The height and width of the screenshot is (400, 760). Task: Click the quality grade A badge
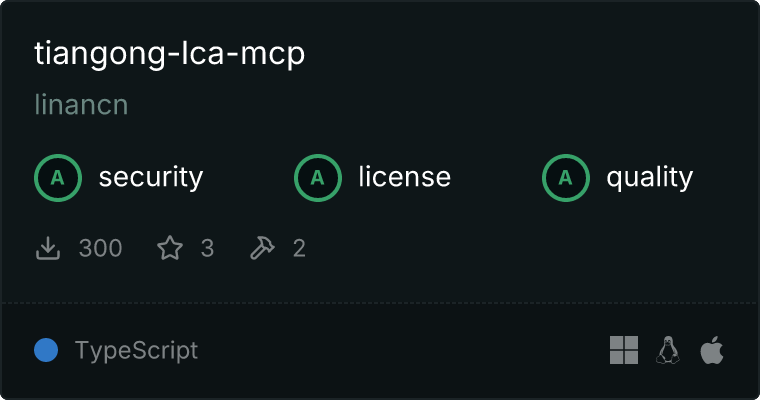click(566, 178)
